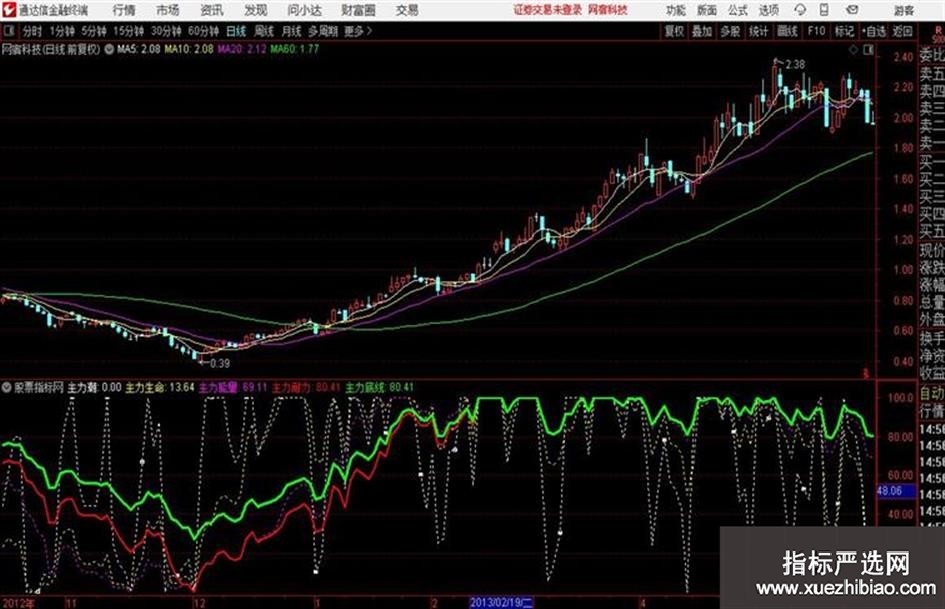Open the 选项 menu
Viewport: 945px width, 609px height.
click(x=768, y=10)
